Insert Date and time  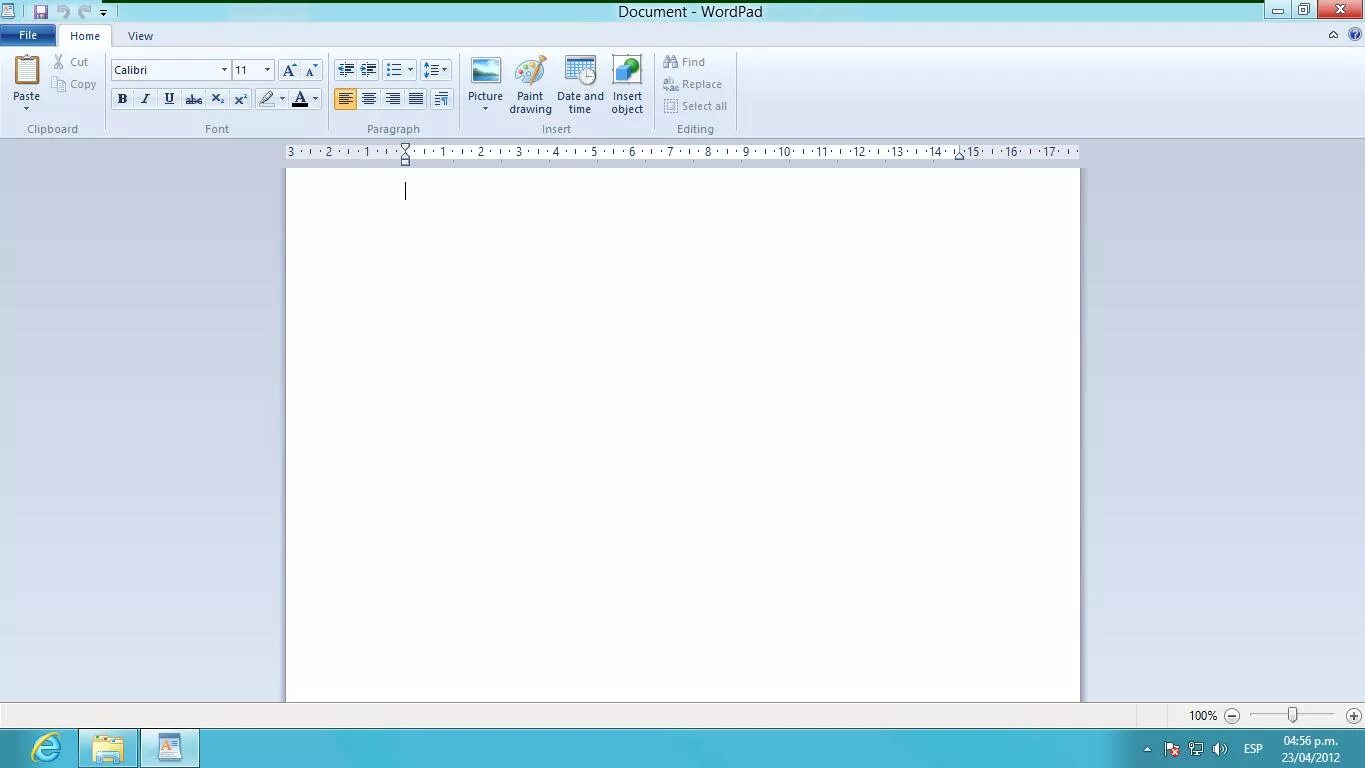pos(580,85)
